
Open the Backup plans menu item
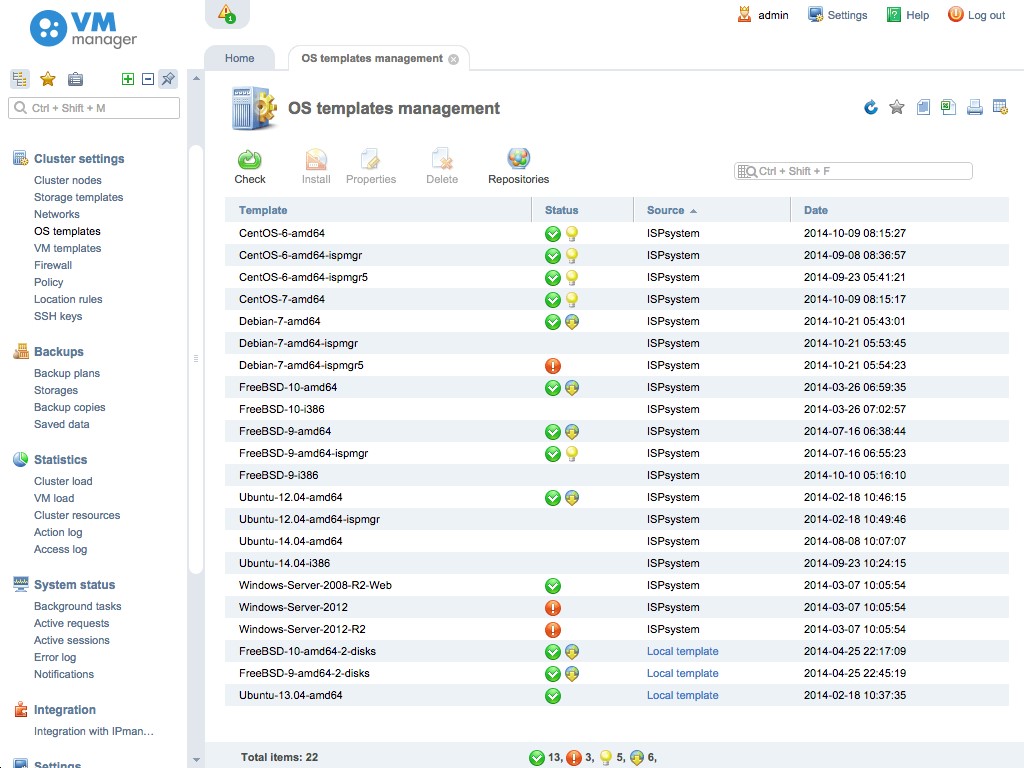tap(66, 373)
